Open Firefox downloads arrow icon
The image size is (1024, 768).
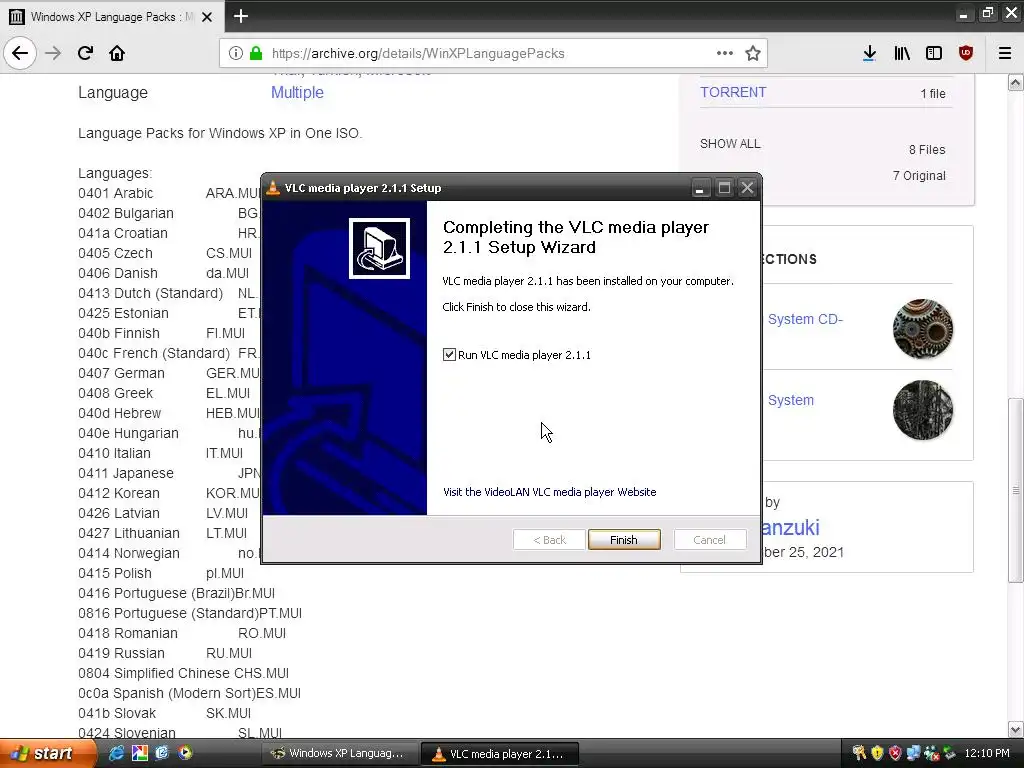[x=869, y=53]
